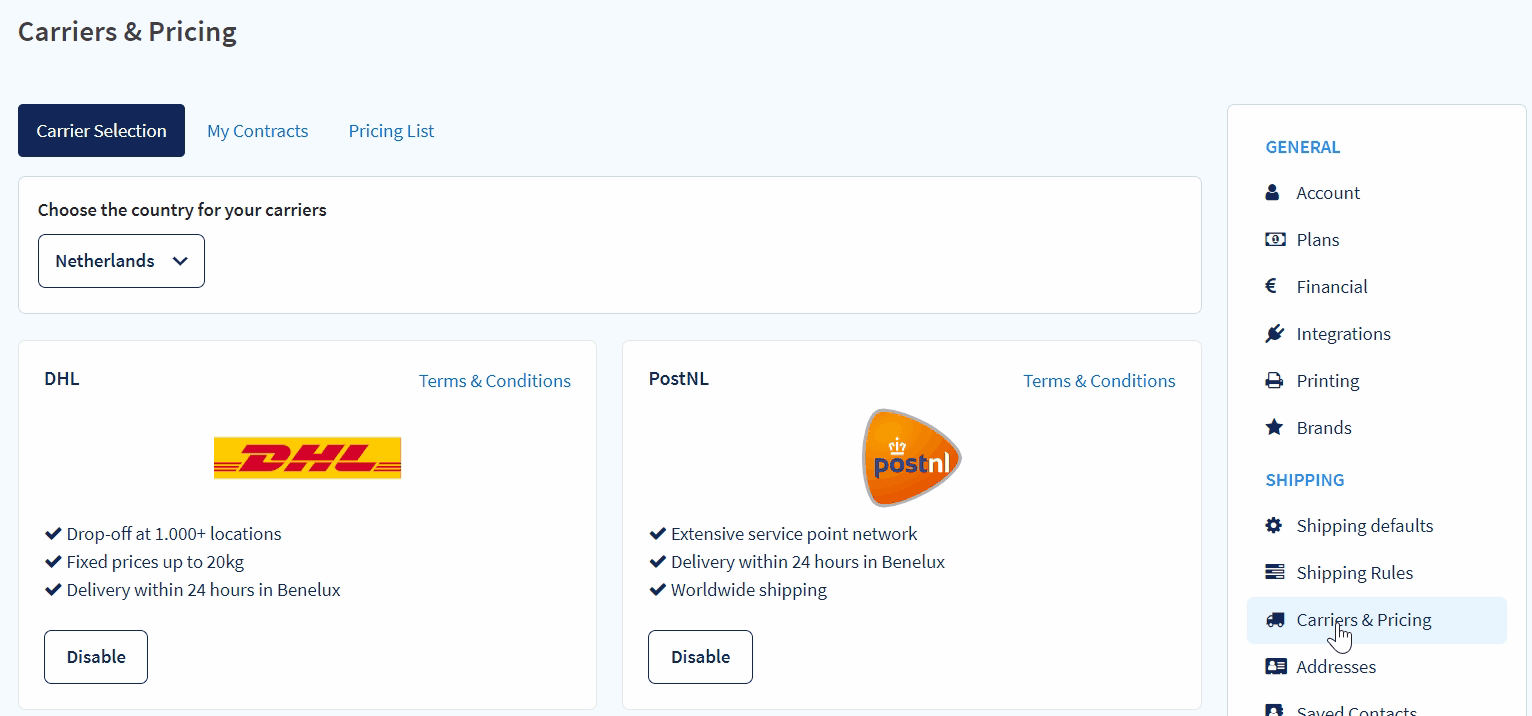Image resolution: width=1532 pixels, height=716 pixels.
Task: Click the Shipping Rules list icon
Action: pyautogui.click(x=1275, y=572)
